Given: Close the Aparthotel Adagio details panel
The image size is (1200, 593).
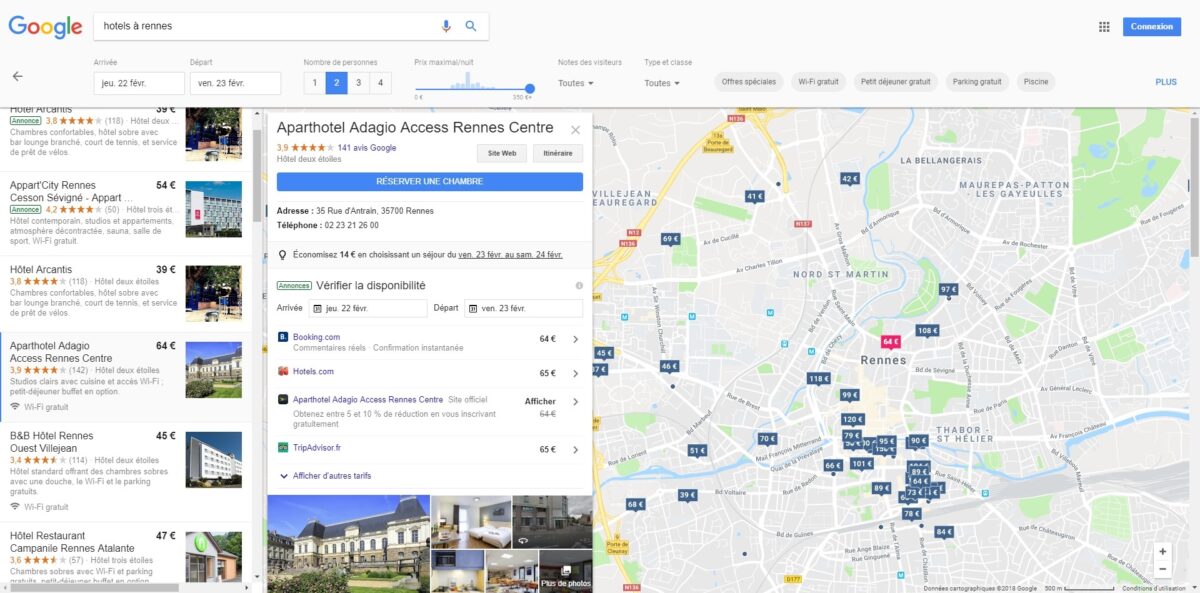Looking at the screenshot, I should point(575,130).
